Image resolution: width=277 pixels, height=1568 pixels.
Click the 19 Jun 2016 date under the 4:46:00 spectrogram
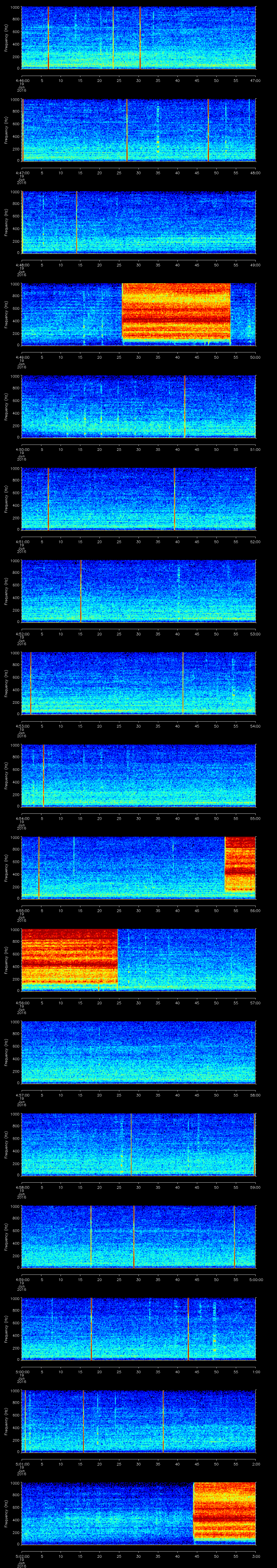coord(22,88)
